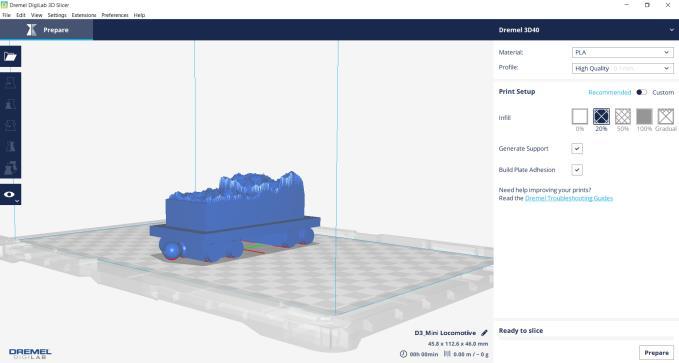
Task: Switch Recommended/Custom print setup toggle
Action: 641,92
